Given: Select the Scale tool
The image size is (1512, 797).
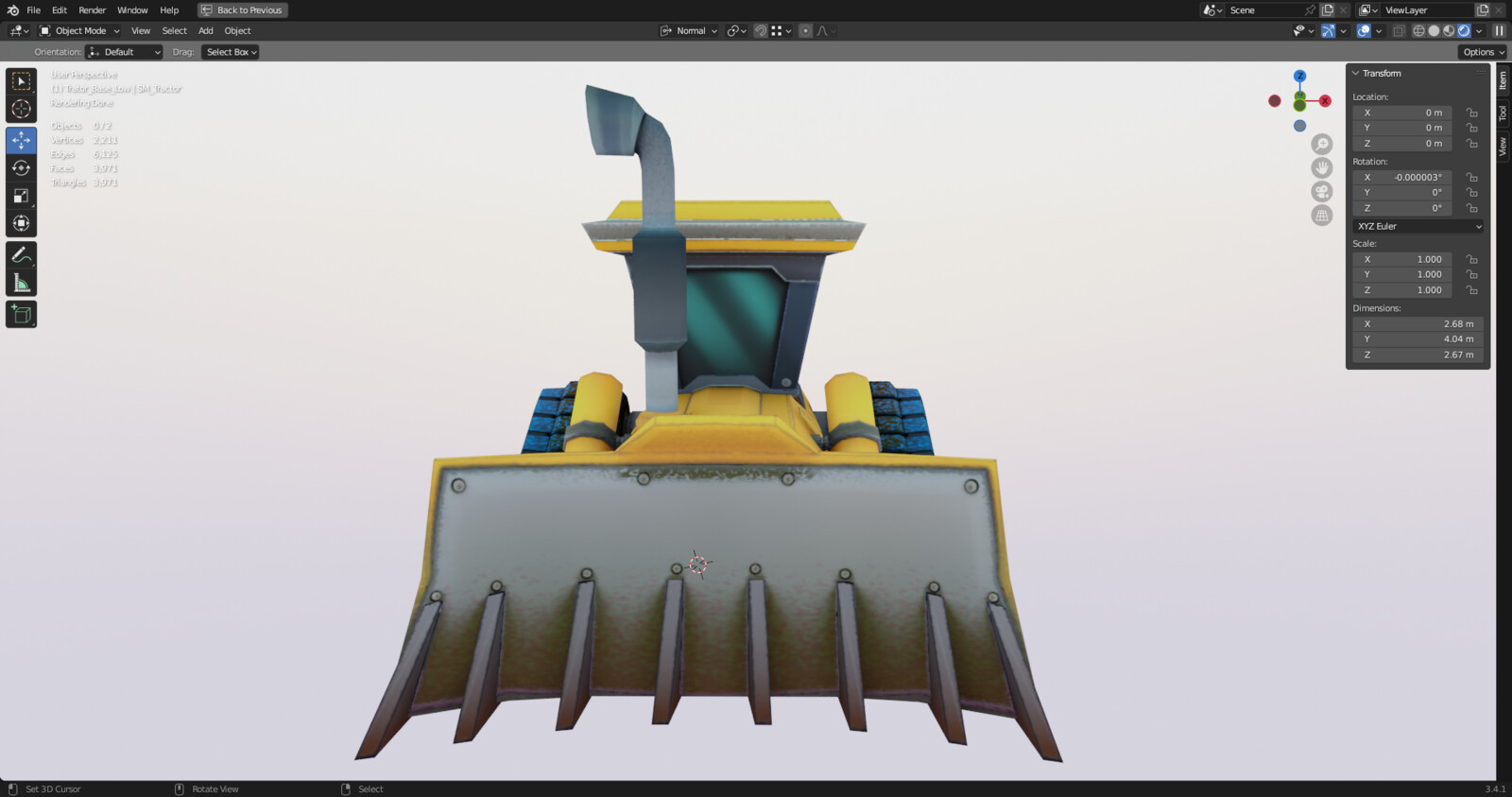Looking at the screenshot, I should point(21,196).
